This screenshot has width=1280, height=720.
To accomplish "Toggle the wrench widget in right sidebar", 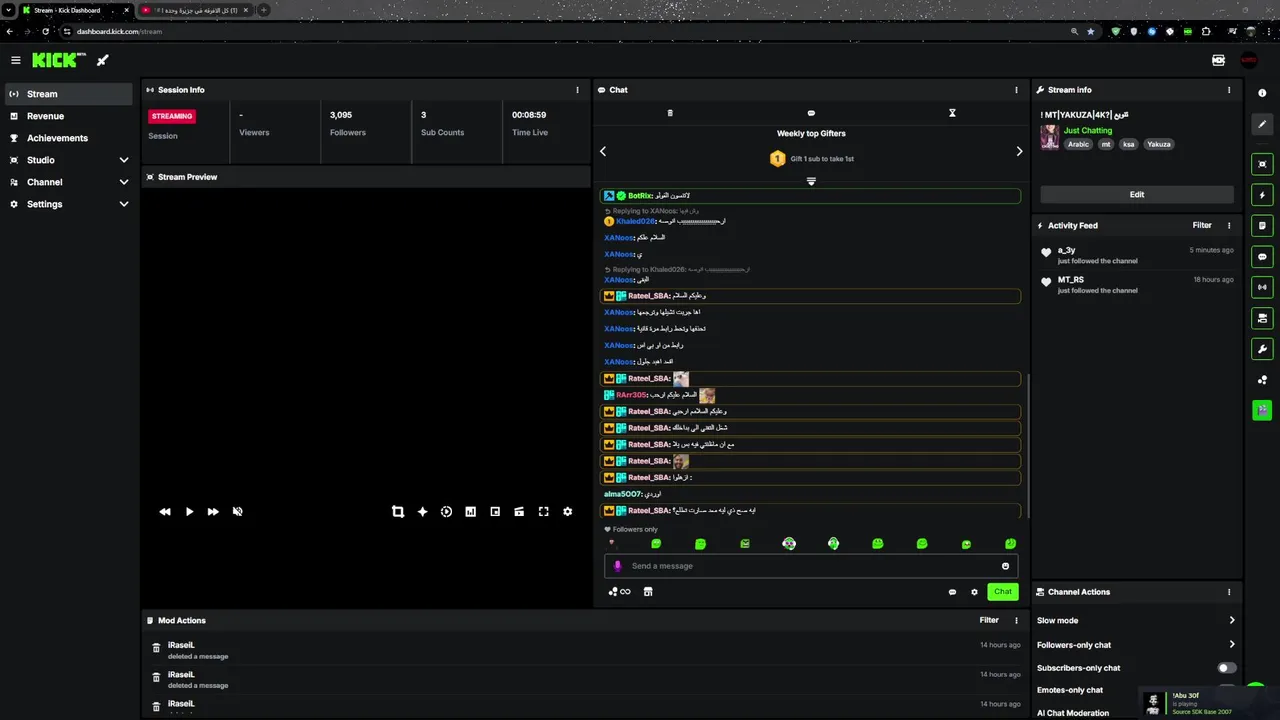I will click(1262, 349).
